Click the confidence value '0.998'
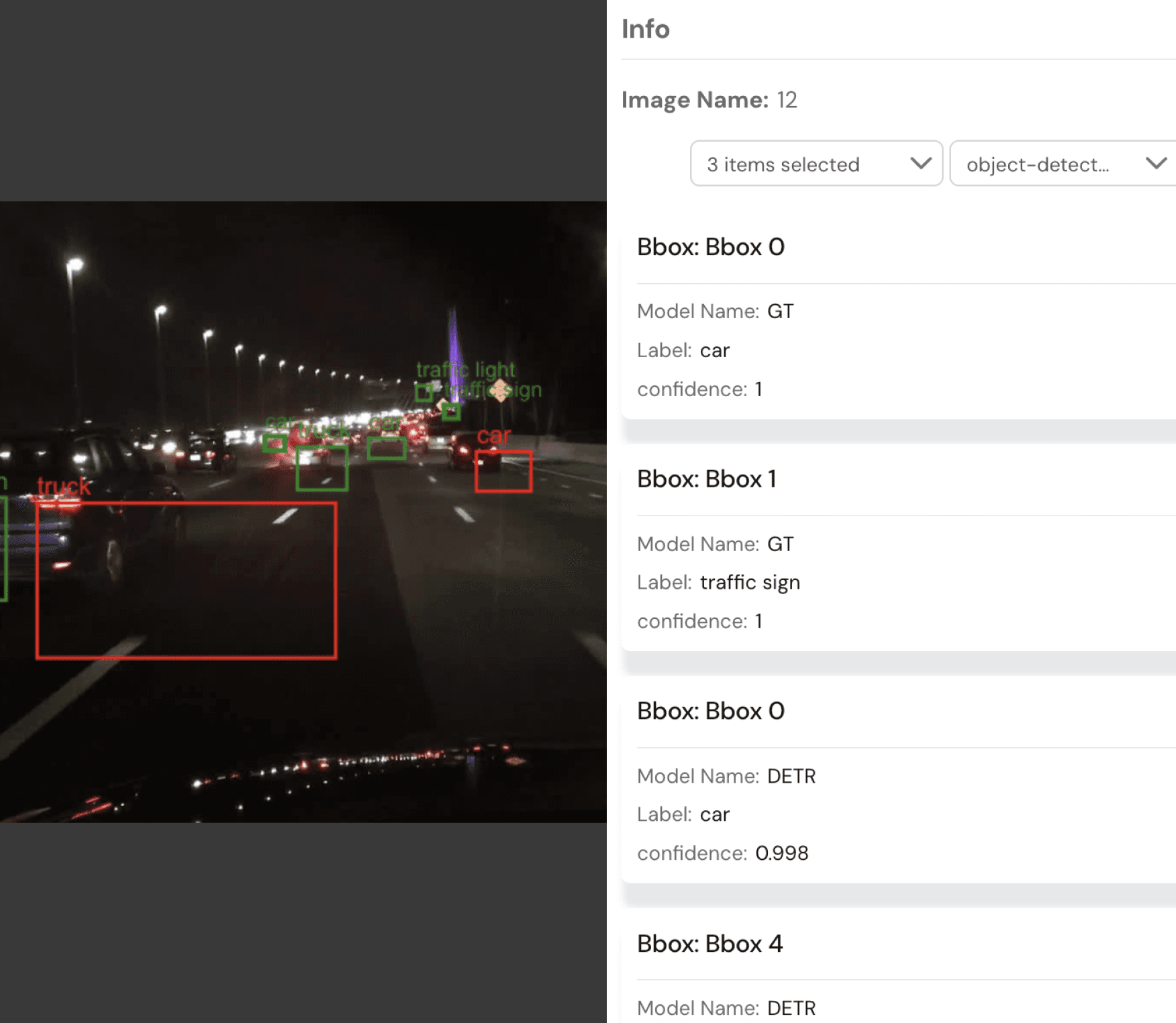The height and width of the screenshot is (1023, 1176). (x=782, y=853)
